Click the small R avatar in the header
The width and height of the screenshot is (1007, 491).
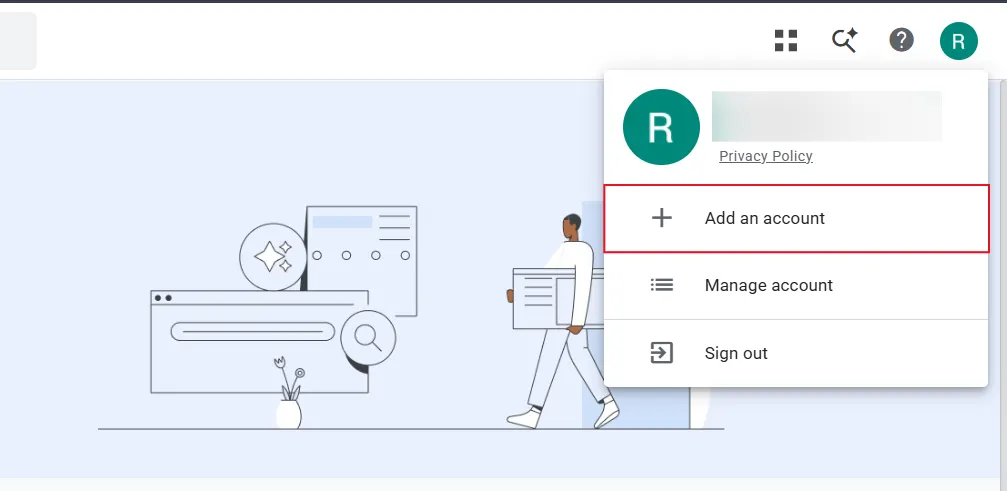[958, 41]
